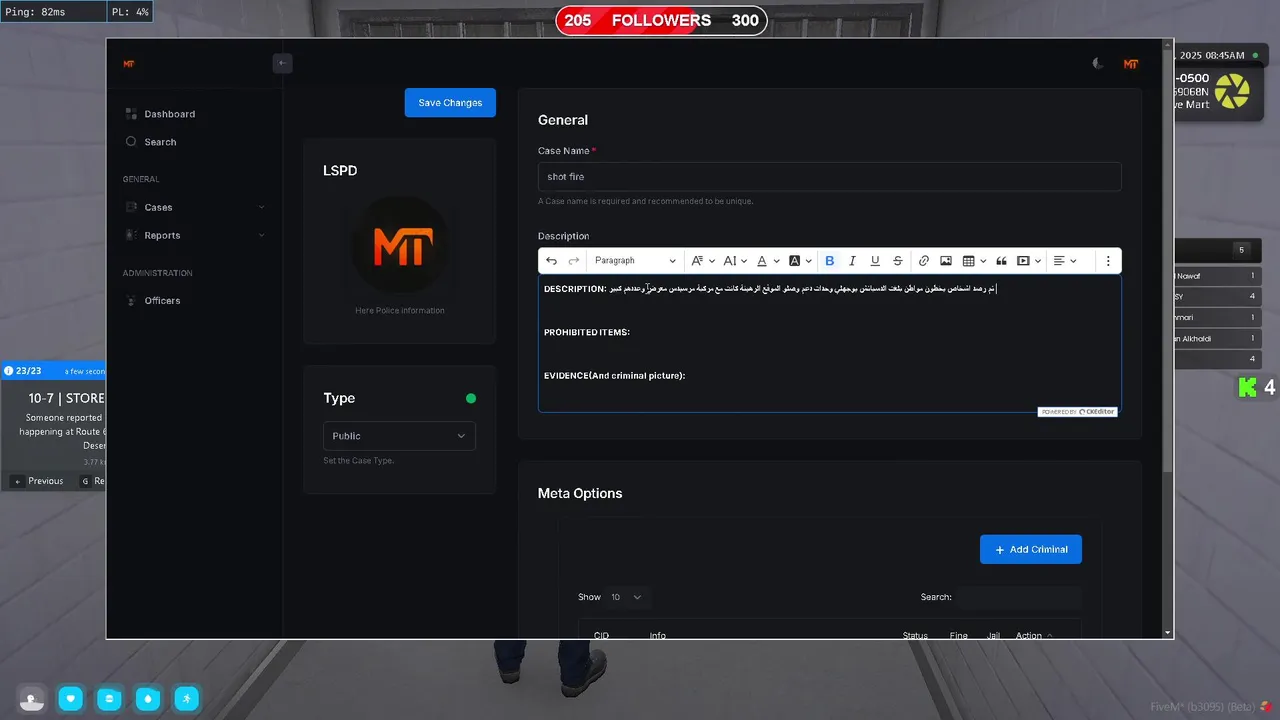Open the insert table dropdown
Image resolution: width=1280 pixels, height=720 pixels.
point(974,261)
